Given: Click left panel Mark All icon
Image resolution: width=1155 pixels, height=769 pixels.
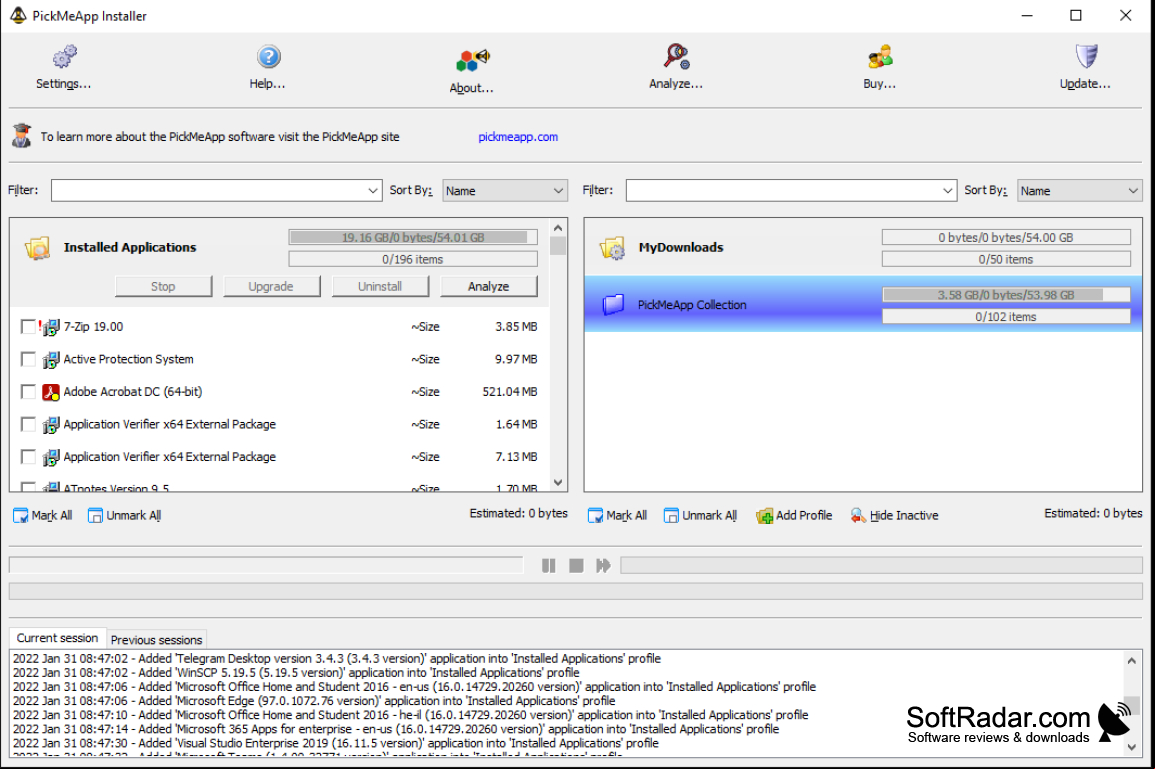Looking at the screenshot, I should tap(21, 516).
